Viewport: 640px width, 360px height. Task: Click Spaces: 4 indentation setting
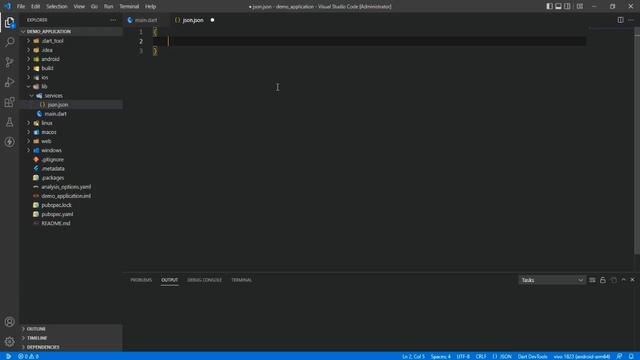pos(441,356)
